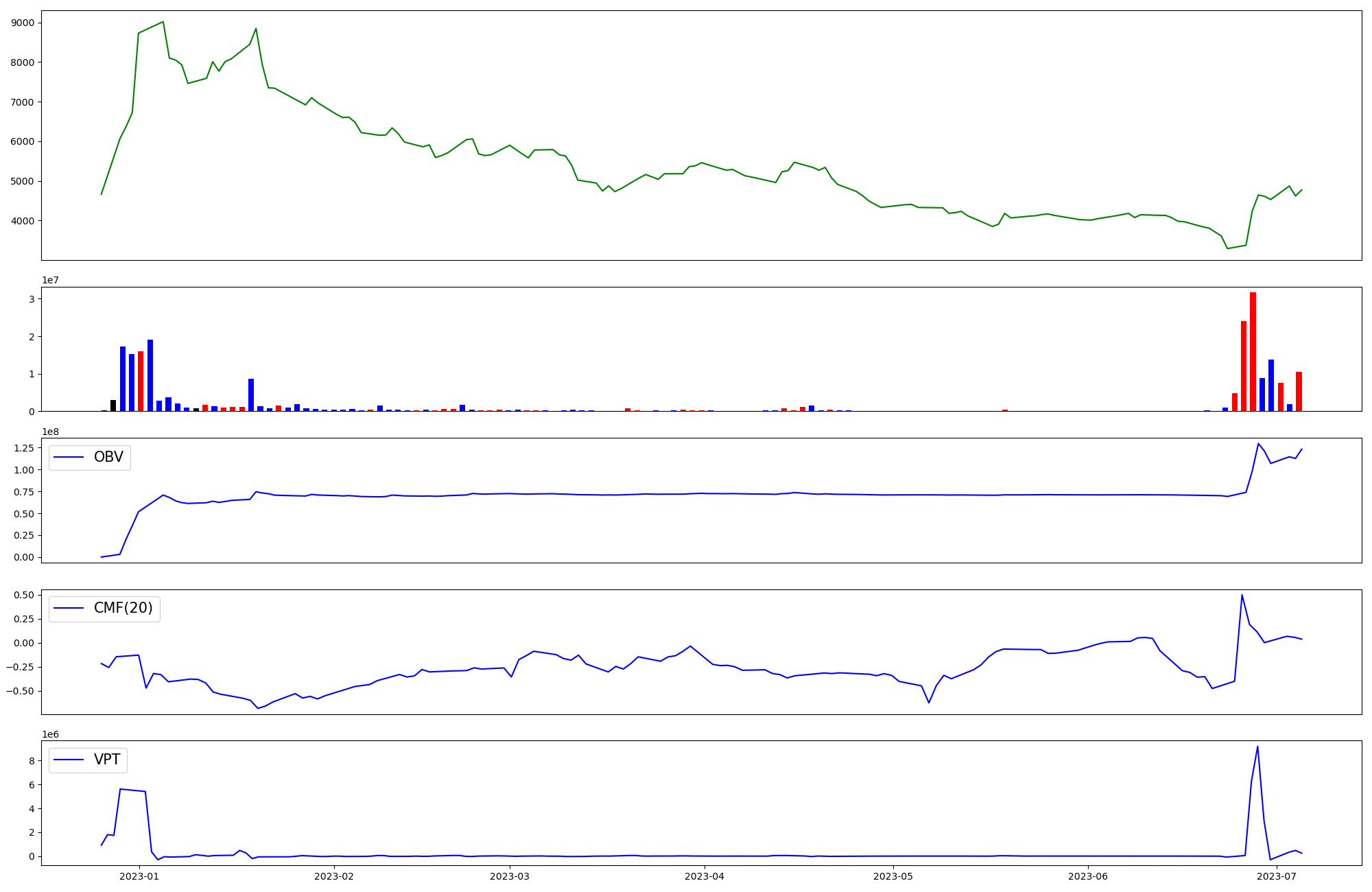Click the 0.50 label on CMF axis
Screen dimensions: 1372x892
(25, 595)
